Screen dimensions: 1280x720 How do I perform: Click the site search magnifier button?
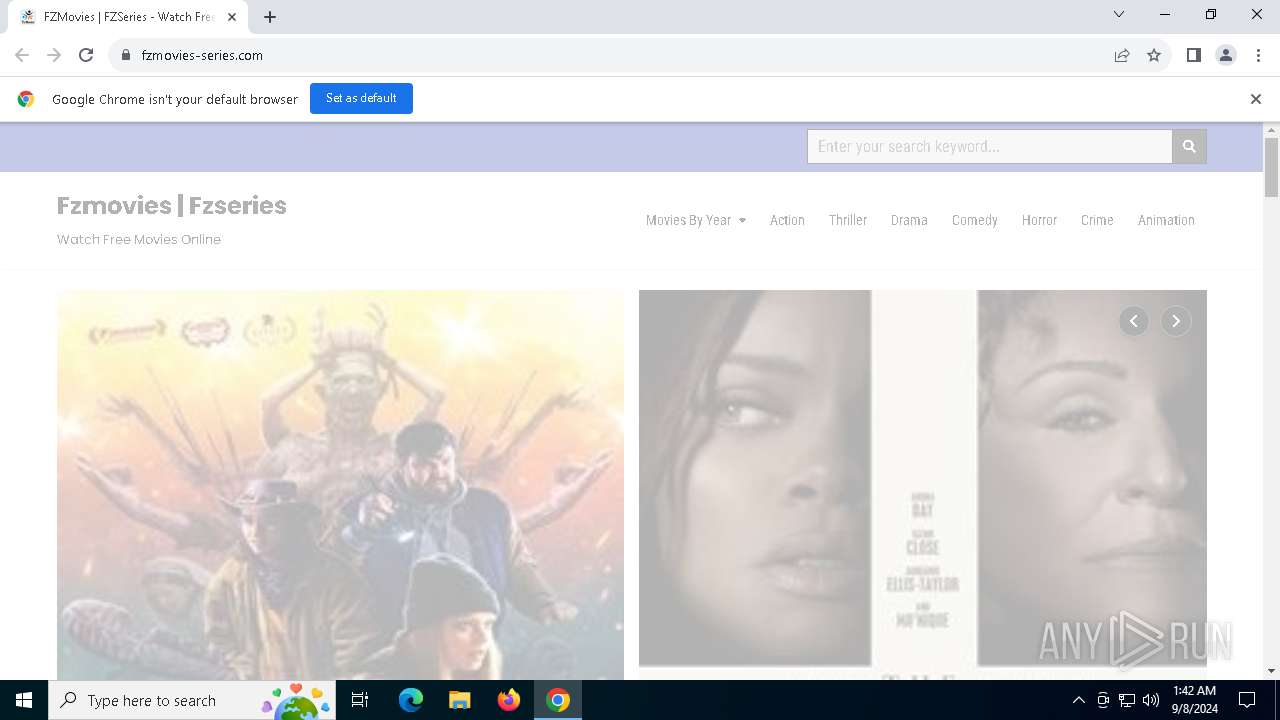[1189, 146]
